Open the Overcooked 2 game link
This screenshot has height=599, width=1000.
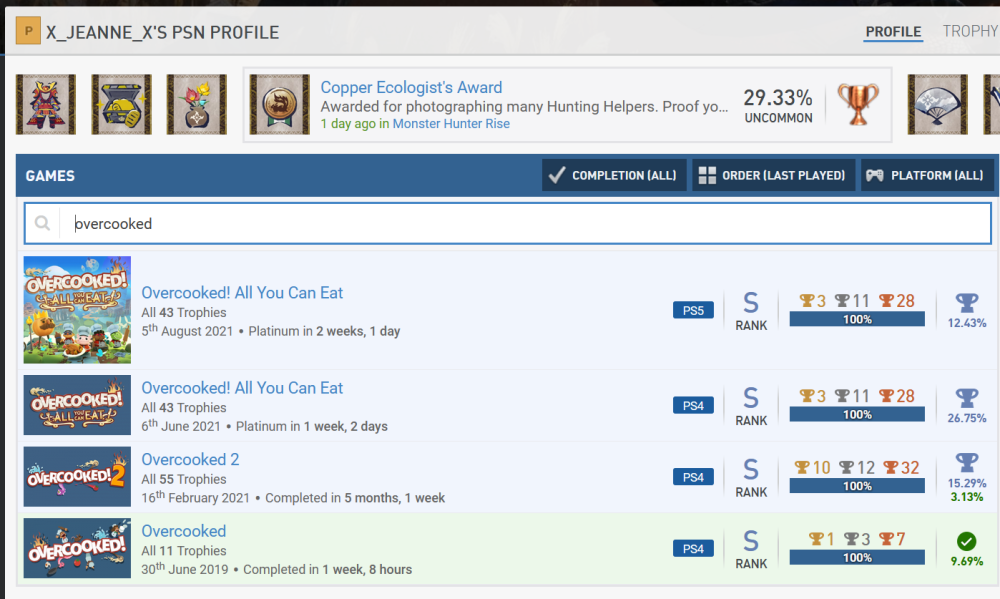point(190,460)
